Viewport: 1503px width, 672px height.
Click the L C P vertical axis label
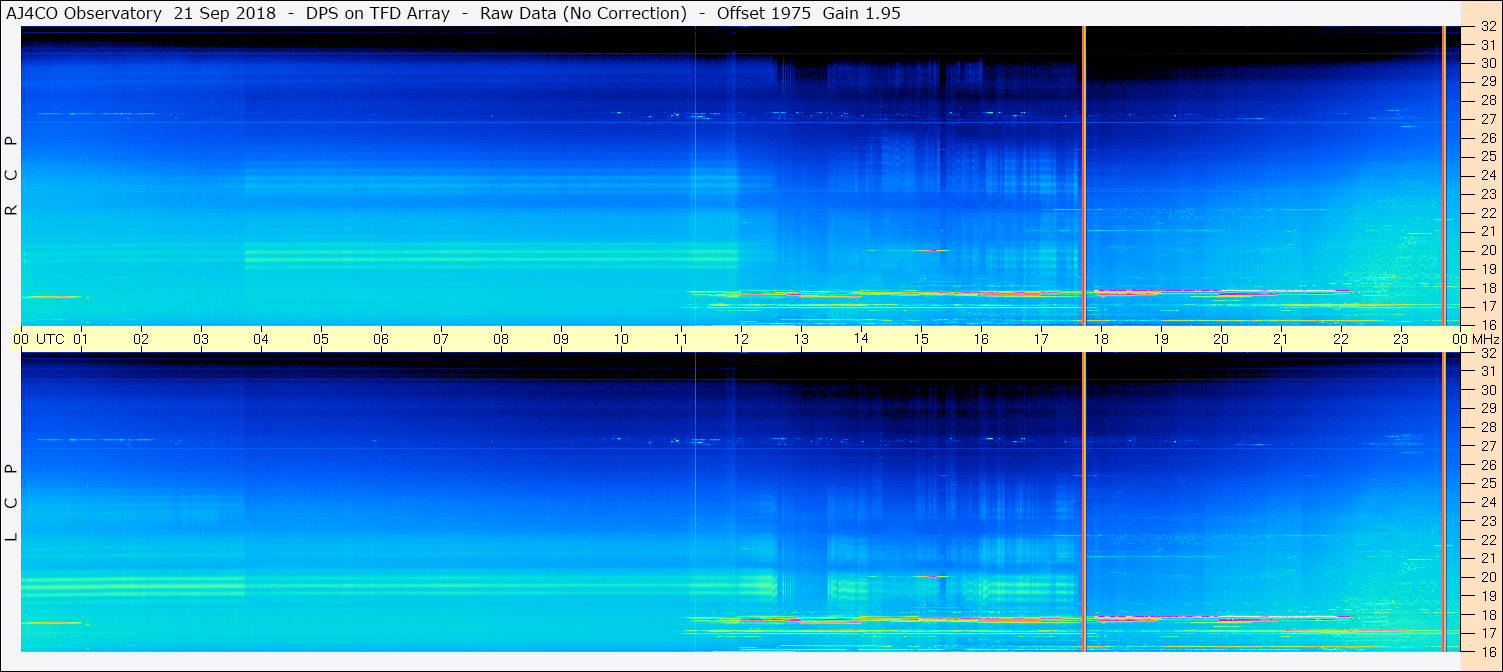tap(11, 503)
